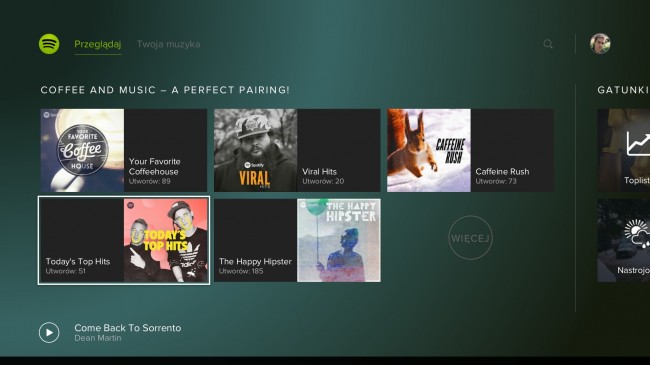
Task: Select the Viral Hits playlist title
Action: 320,171
